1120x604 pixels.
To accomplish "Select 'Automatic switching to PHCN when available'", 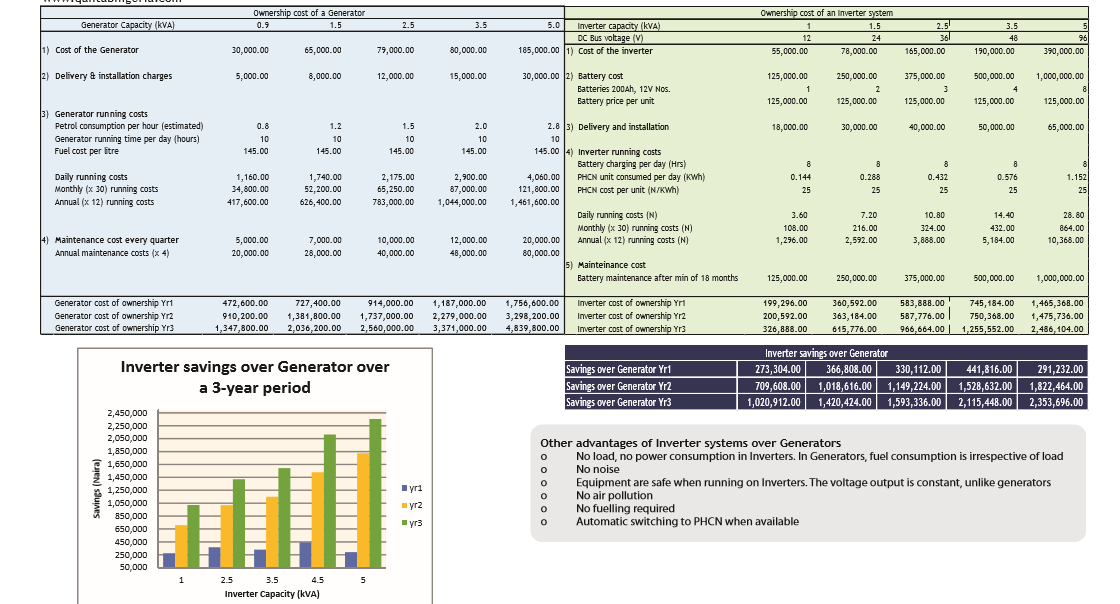I will (687, 521).
